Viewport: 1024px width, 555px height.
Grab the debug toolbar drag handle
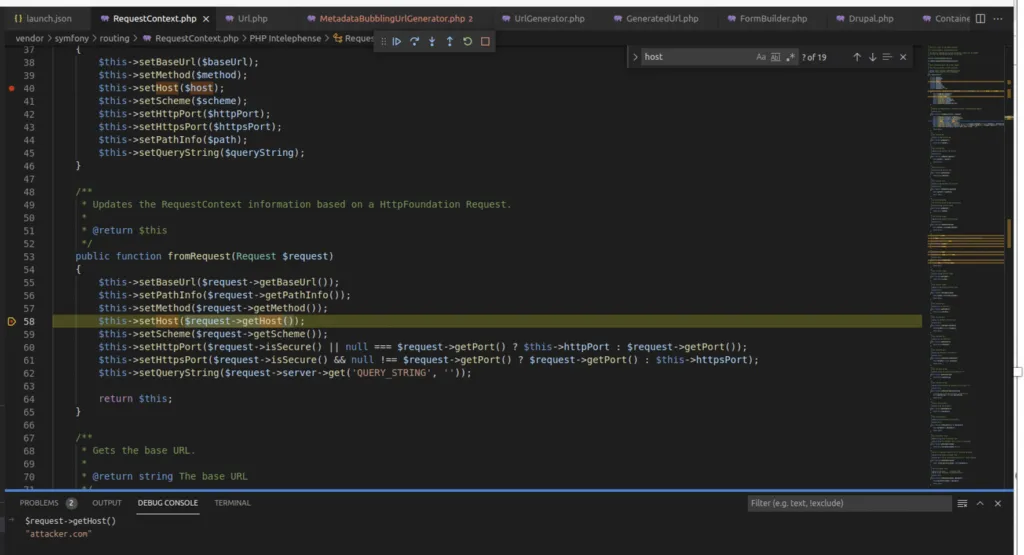point(383,41)
